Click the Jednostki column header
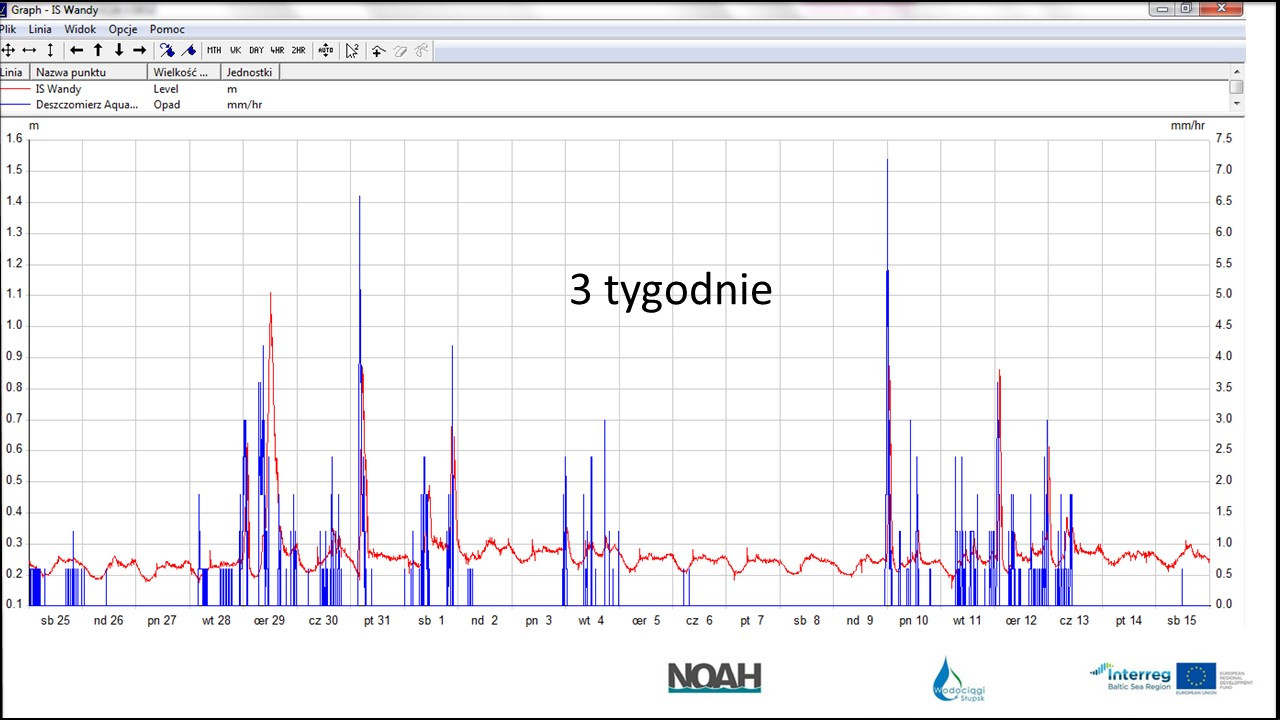Screen dimensions: 1280x720 249,72
